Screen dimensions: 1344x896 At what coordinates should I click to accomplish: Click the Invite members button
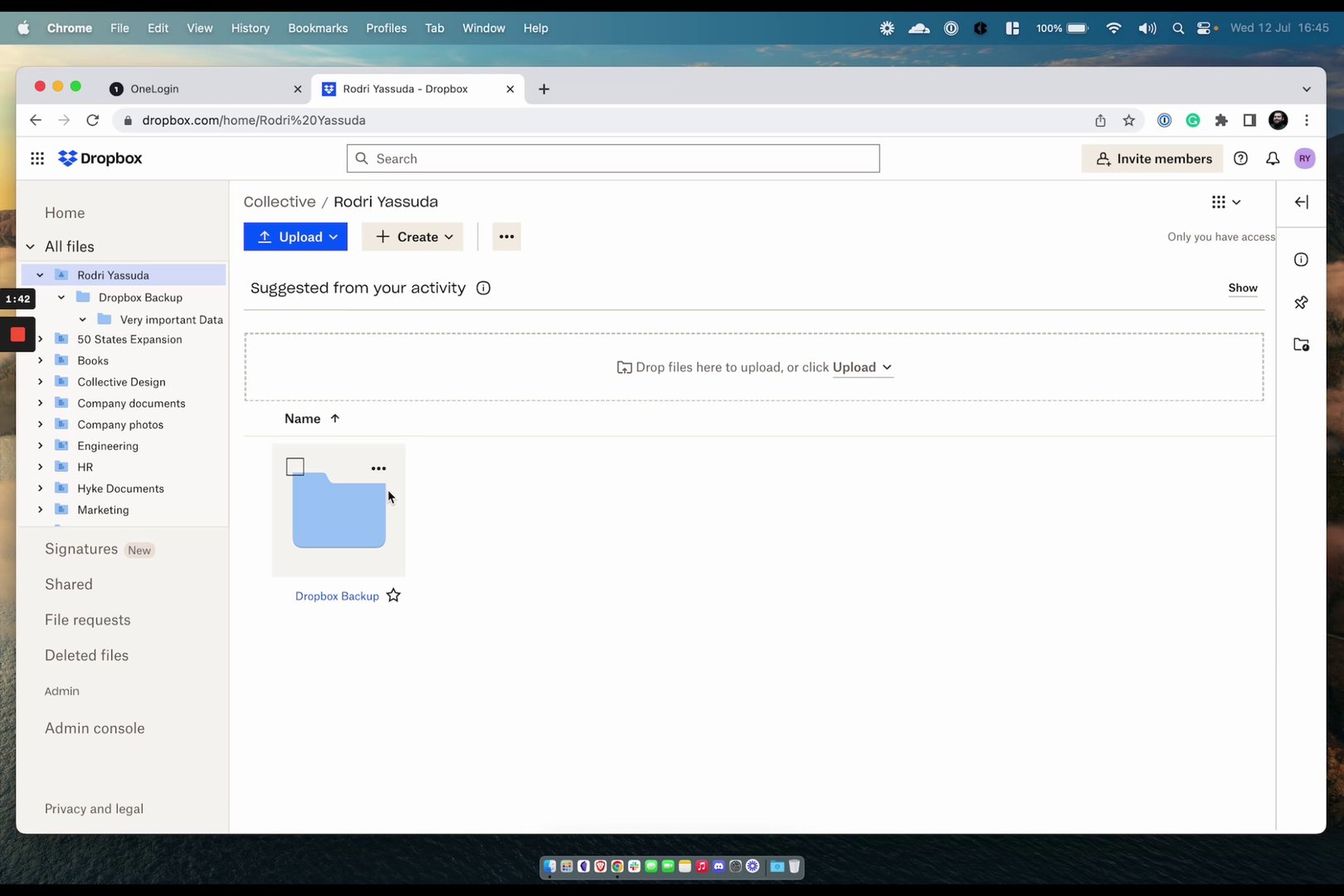click(x=1152, y=158)
